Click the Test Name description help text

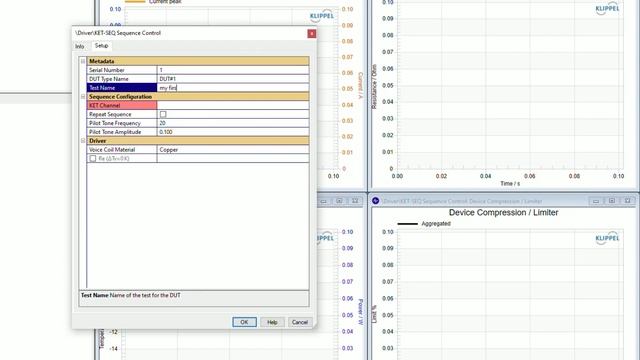tap(131, 295)
